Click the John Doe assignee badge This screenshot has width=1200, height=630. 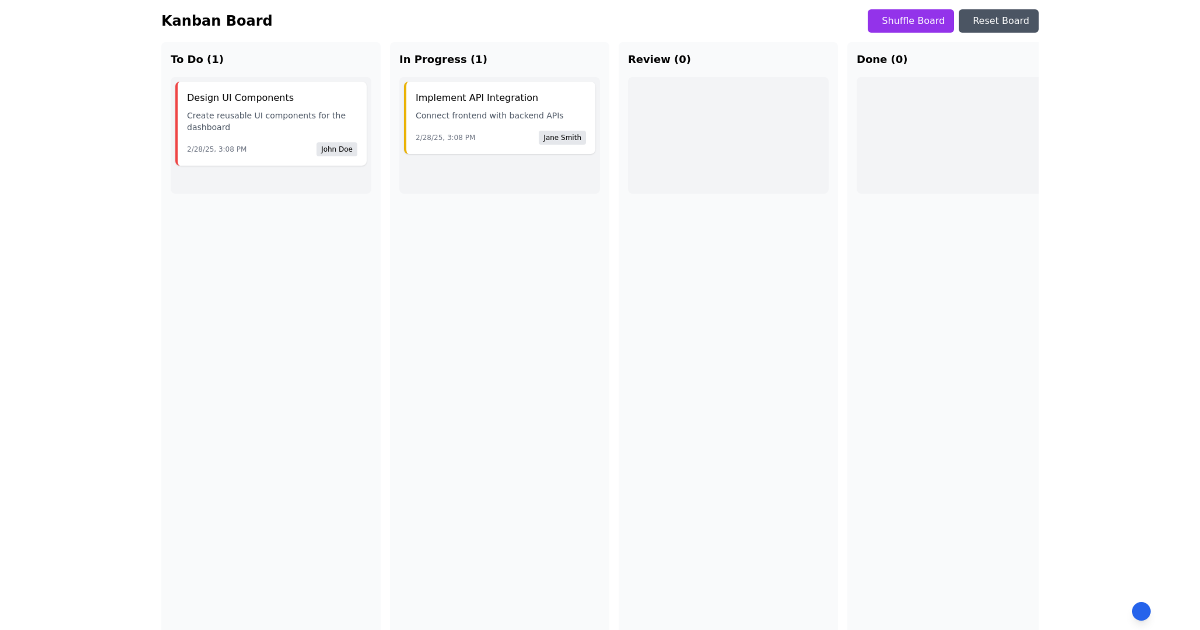pos(336,149)
